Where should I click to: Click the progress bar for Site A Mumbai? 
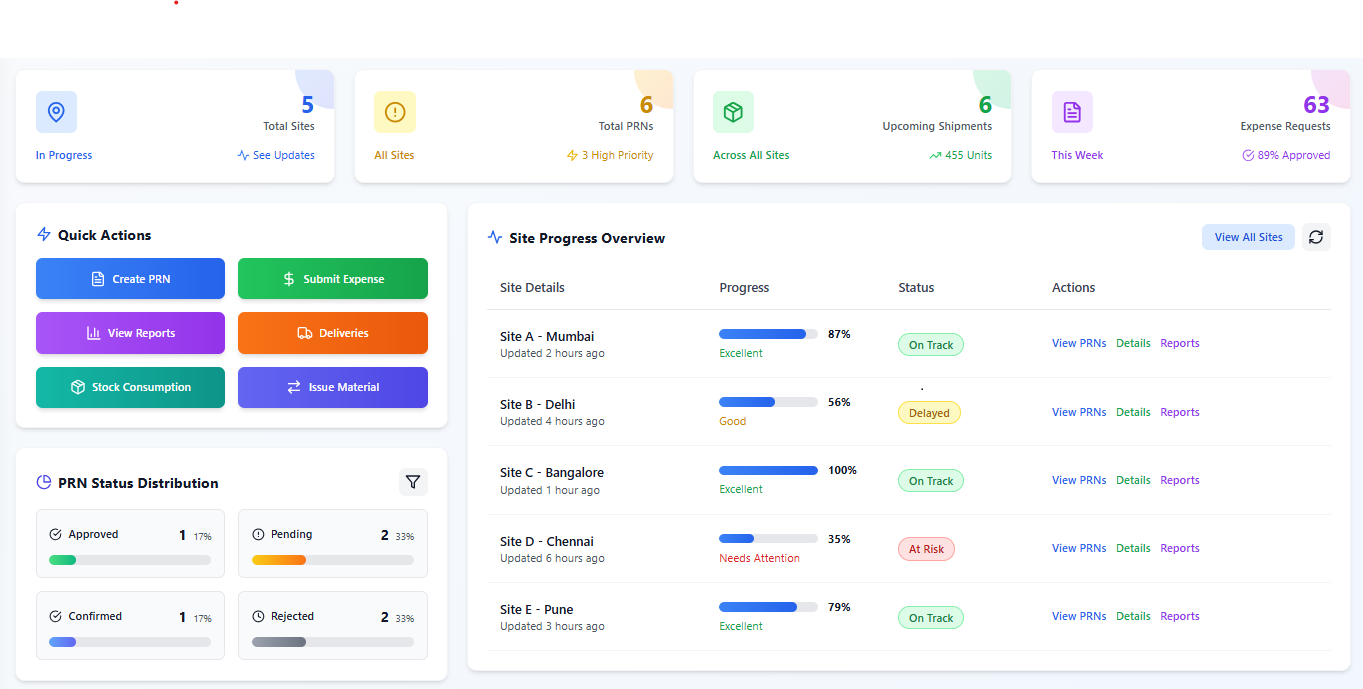pyautogui.click(x=768, y=333)
